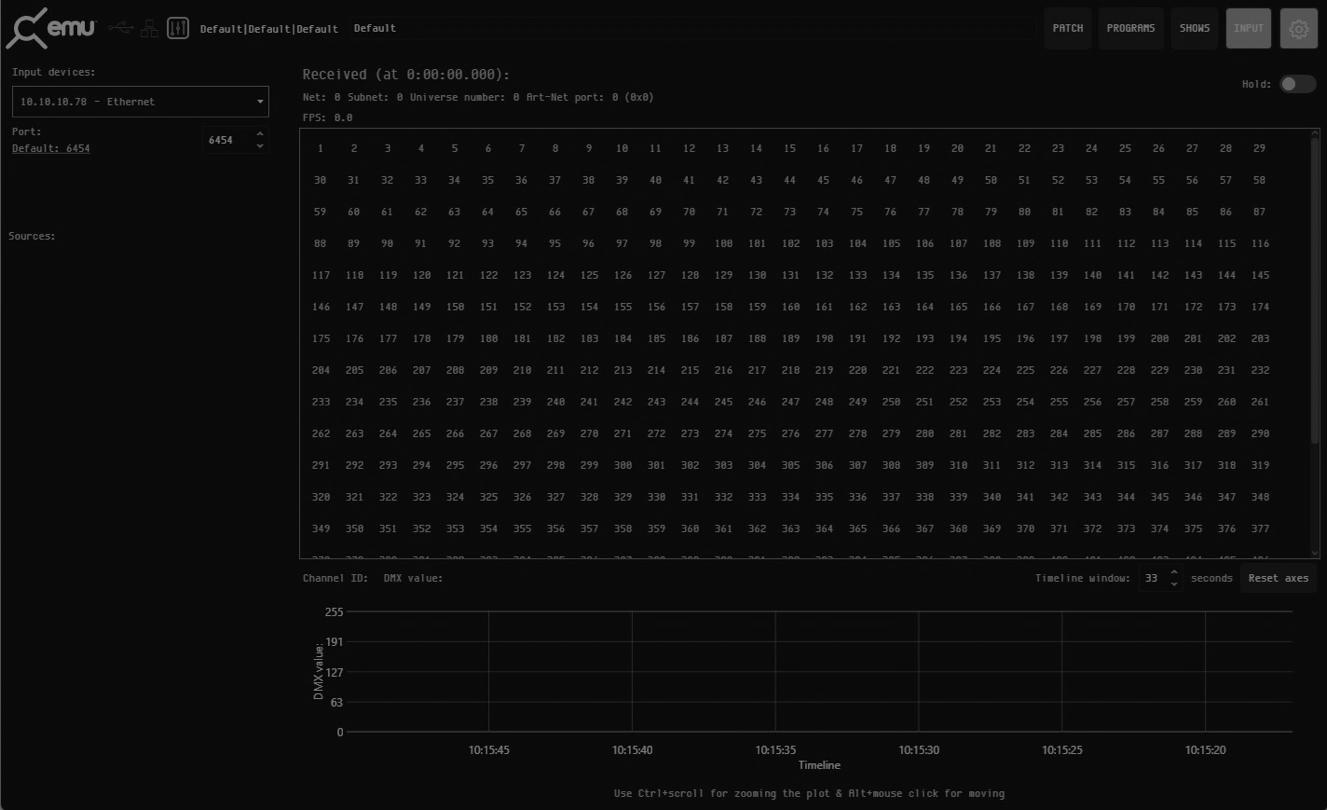The height and width of the screenshot is (810, 1327).
Task: Select DMX channel 190 cell
Action: 823,339
